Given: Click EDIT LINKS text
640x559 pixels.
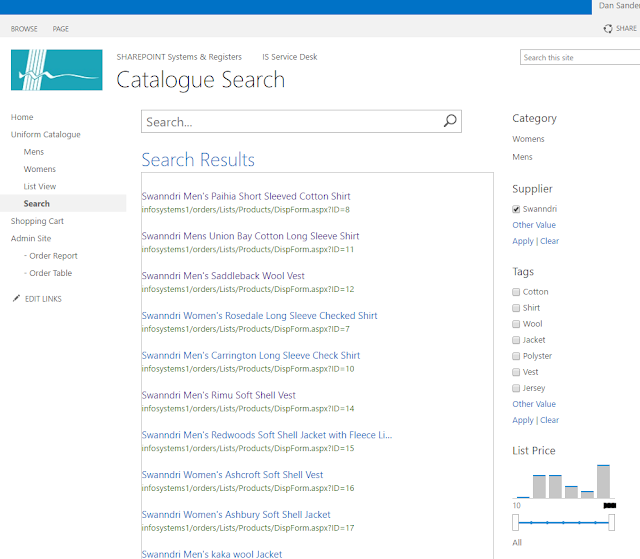Looking at the screenshot, I should [43, 299].
